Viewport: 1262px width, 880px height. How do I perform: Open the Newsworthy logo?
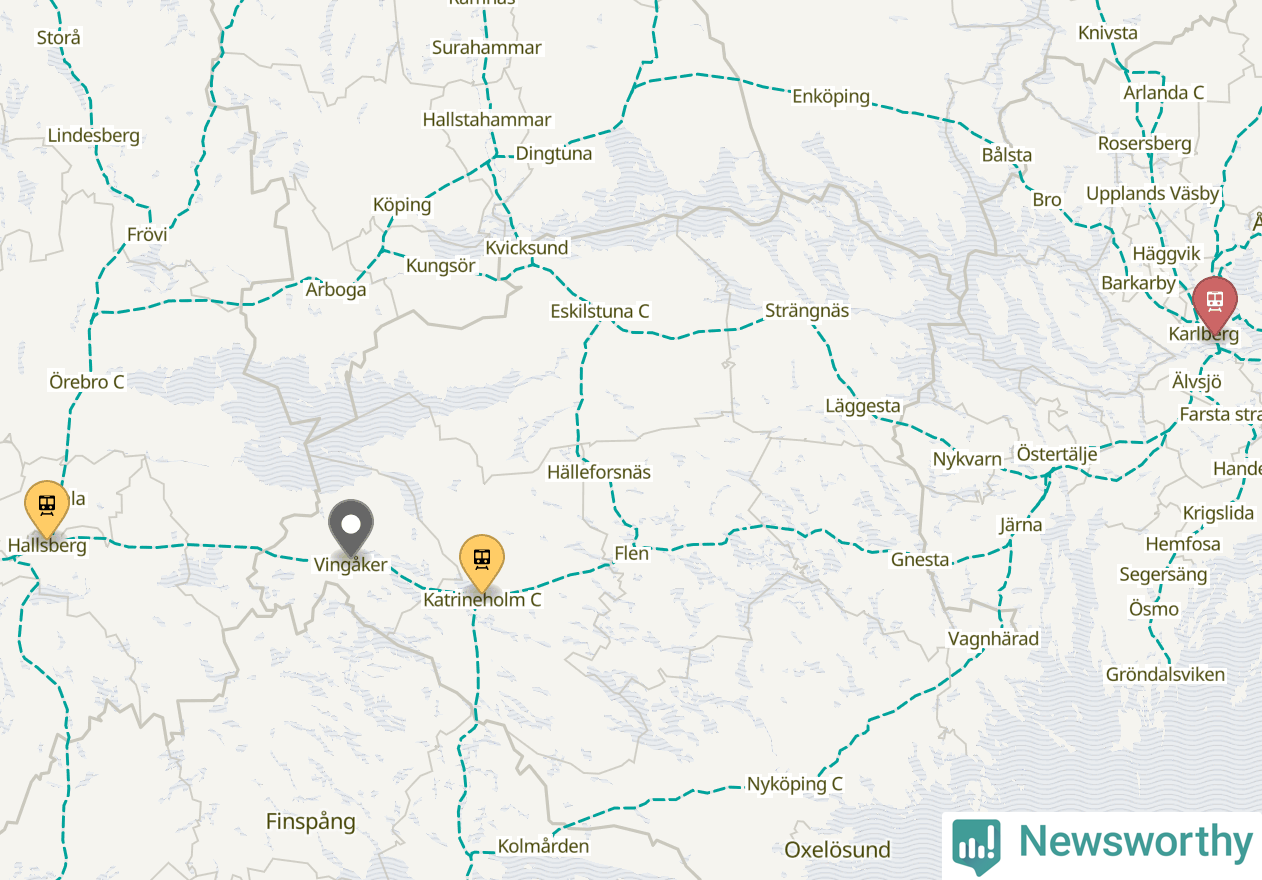click(1102, 845)
